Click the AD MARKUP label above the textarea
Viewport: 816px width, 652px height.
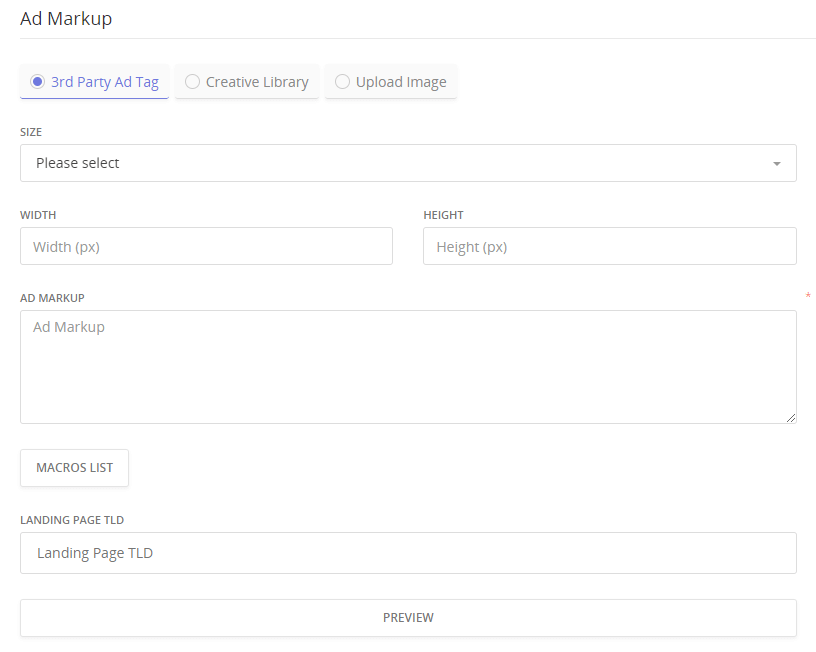52,298
